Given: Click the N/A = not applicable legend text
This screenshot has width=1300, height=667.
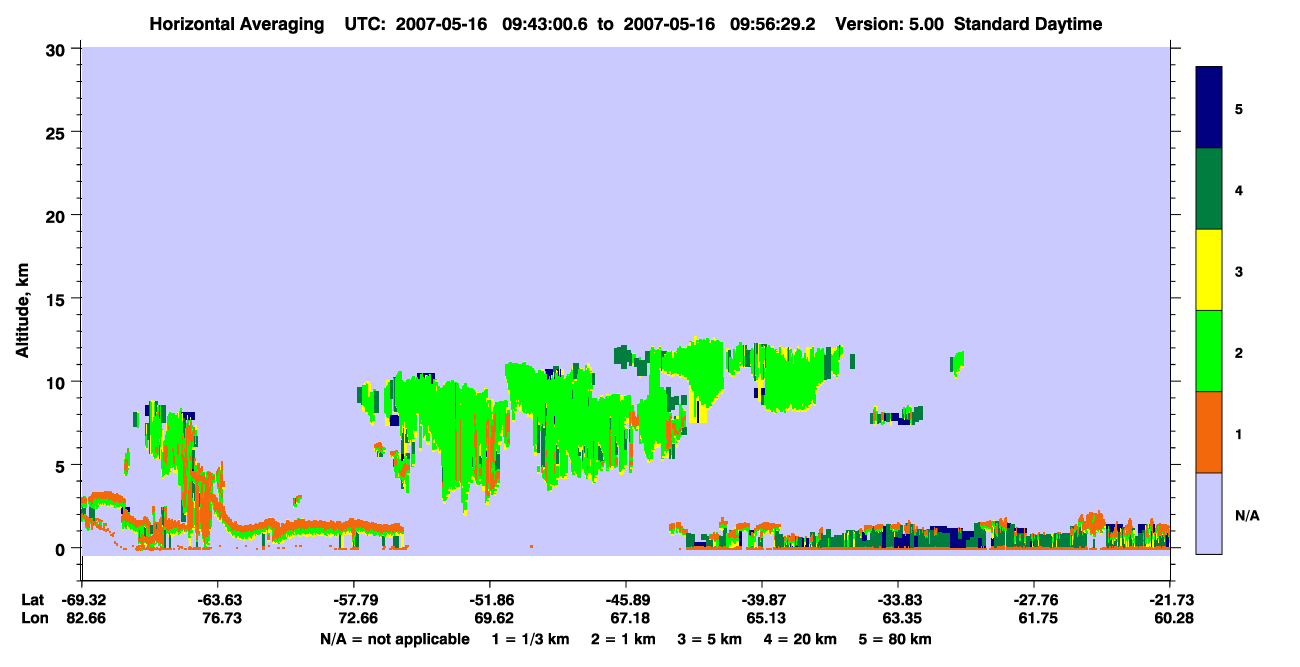Looking at the screenshot, I should click(x=394, y=639).
